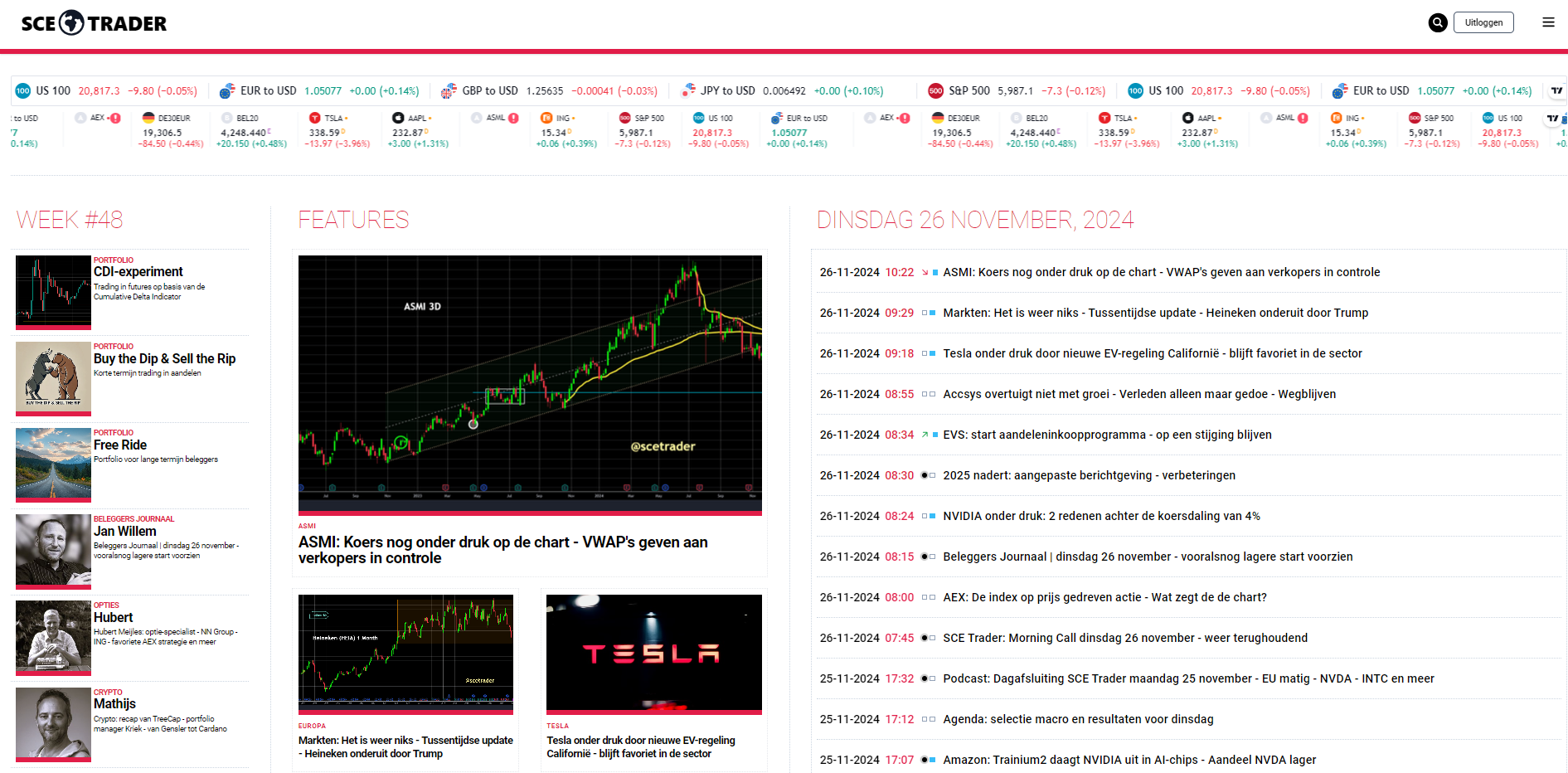Image resolution: width=1568 pixels, height=773 pixels.
Task: Open the Hubert options link
Action: (x=113, y=617)
